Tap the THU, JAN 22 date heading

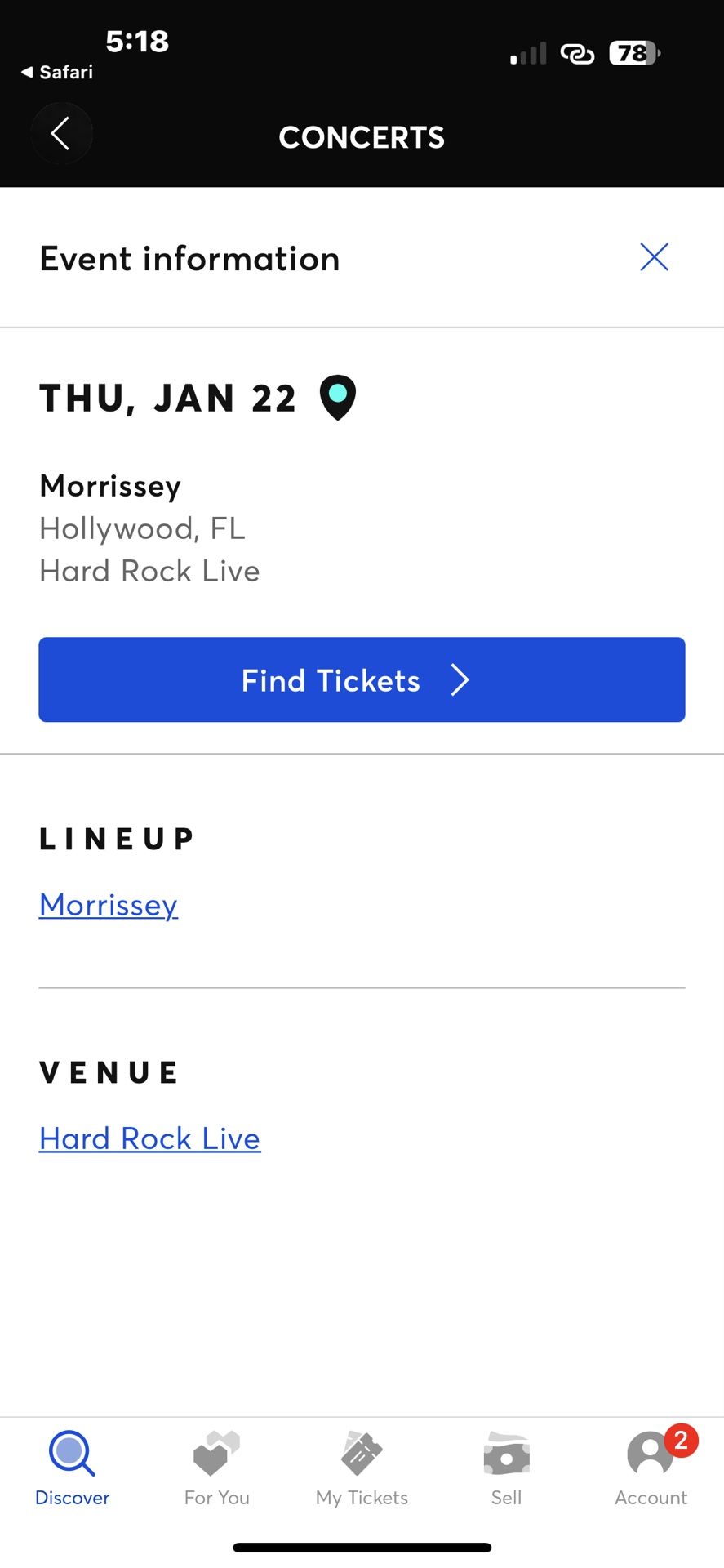167,399
